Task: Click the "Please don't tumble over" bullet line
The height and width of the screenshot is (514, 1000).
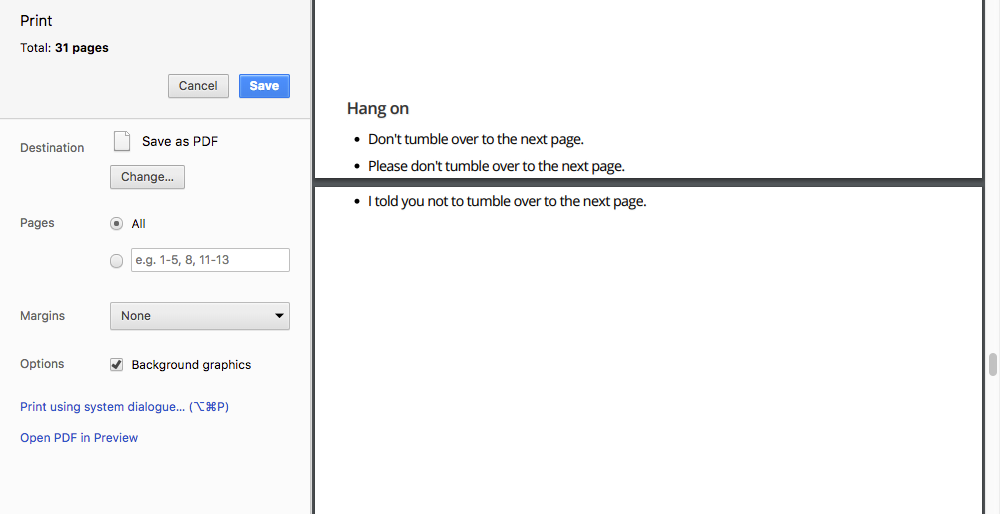Action: tap(496, 166)
